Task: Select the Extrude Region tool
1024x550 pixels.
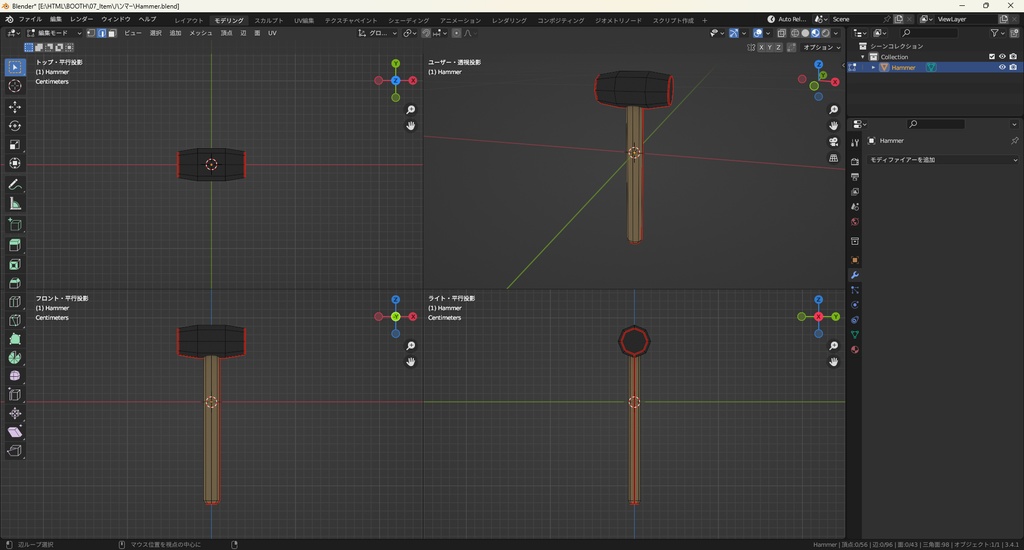Action: (15, 245)
